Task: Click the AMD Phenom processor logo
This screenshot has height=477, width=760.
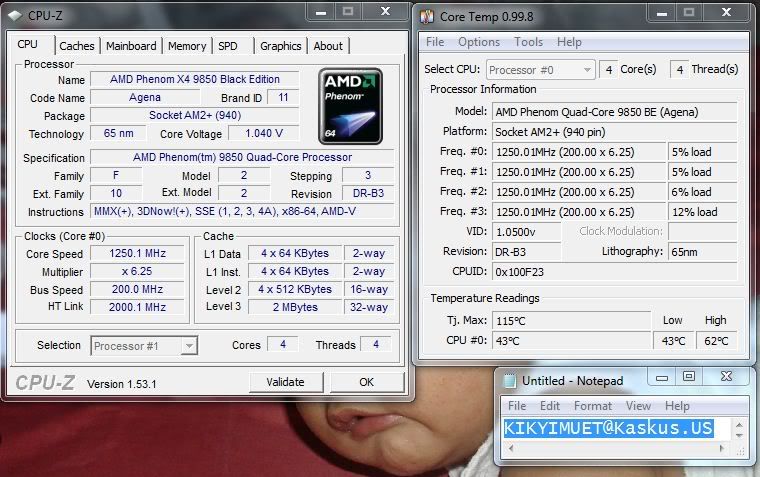Action: point(350,106)
